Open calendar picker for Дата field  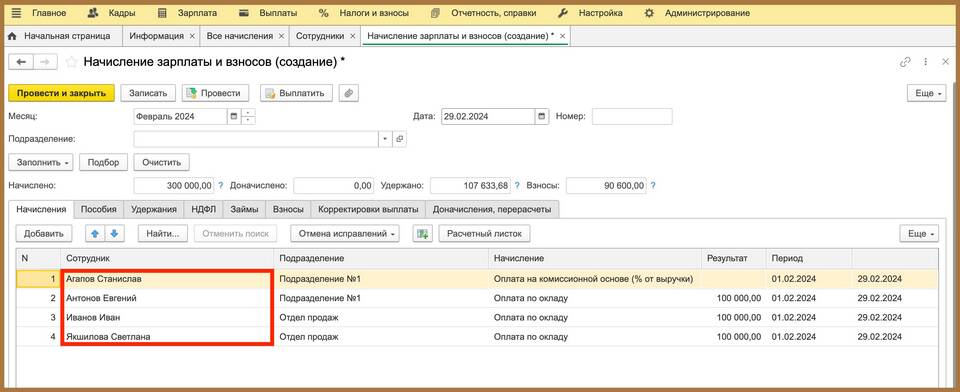tap(541, 116)
